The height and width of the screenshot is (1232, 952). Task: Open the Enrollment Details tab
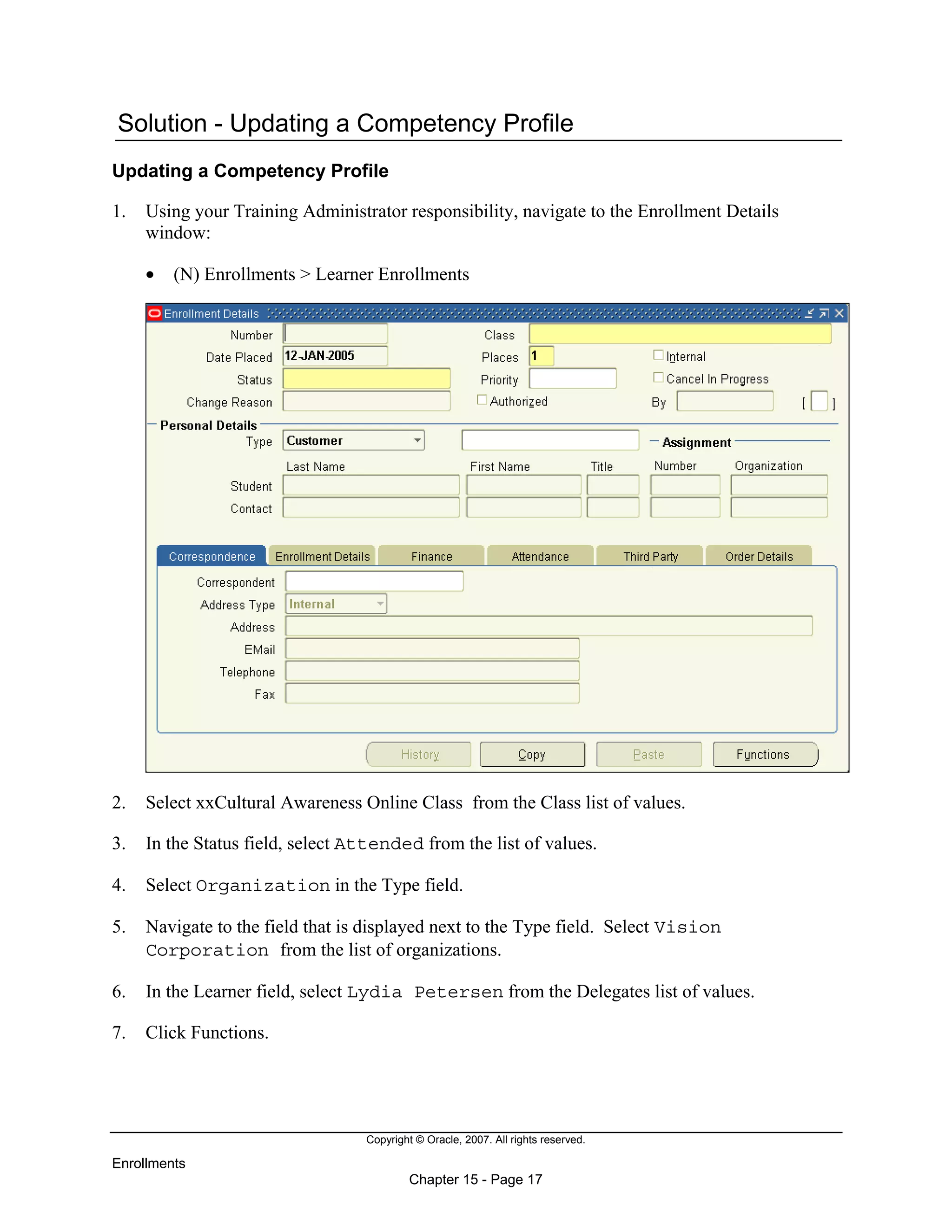pyautogui.click(x=322, y=556)
